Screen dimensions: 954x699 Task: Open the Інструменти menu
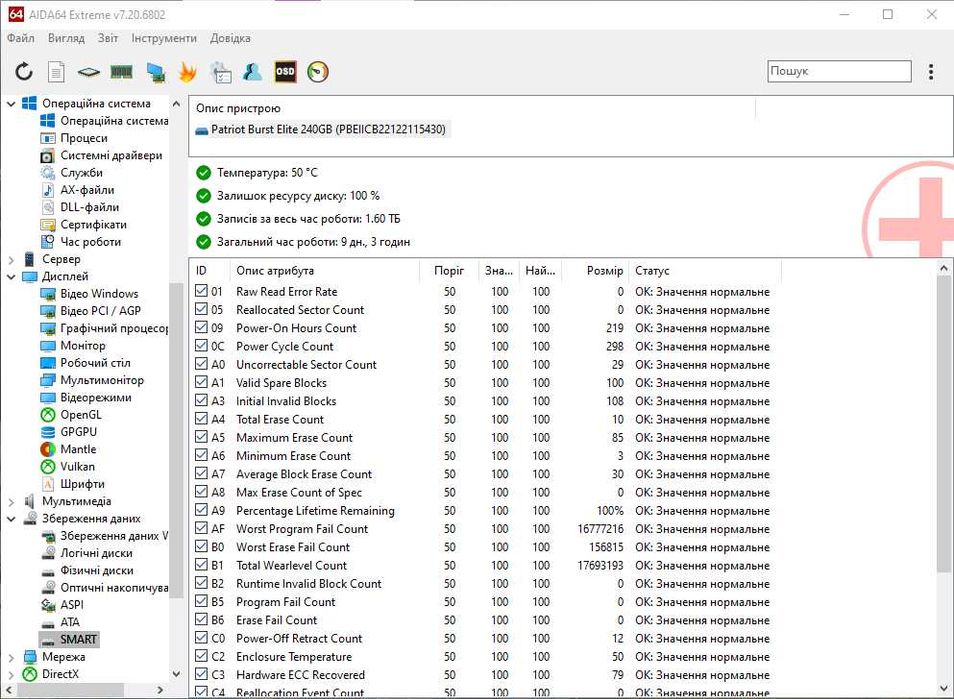point(164,38)
